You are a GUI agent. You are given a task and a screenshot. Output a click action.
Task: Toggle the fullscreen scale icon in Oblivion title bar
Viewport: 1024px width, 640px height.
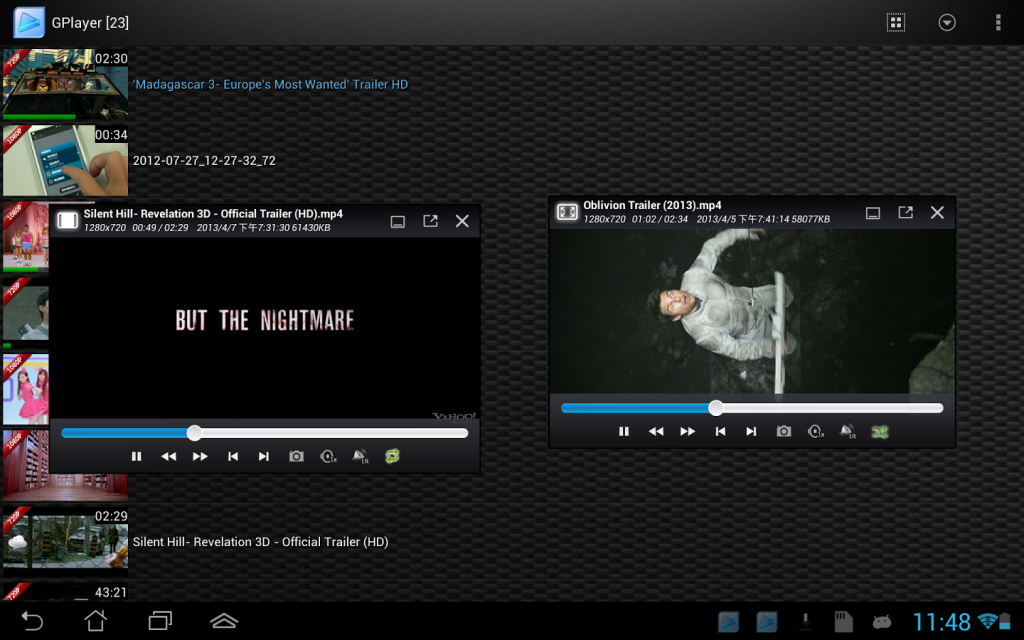click(567, 212)
